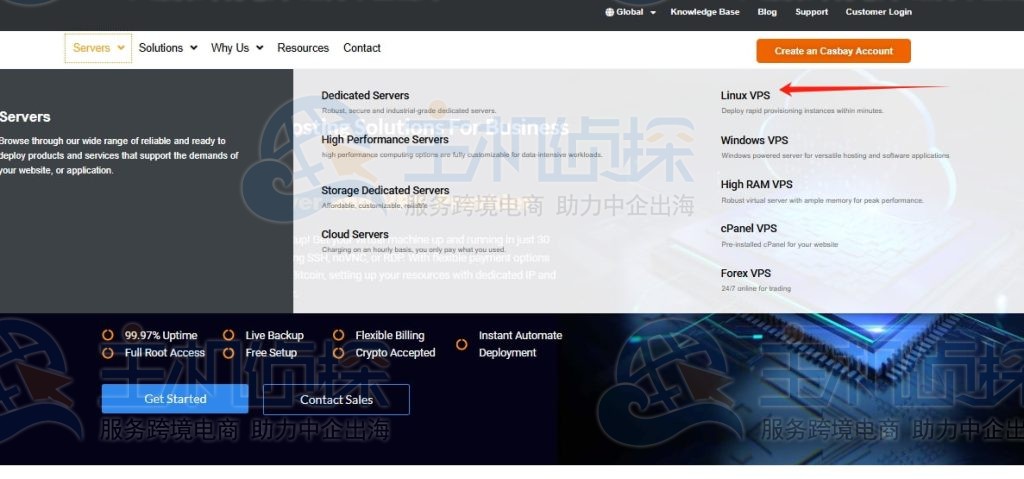This screenshot has width=1024, height=479.
Task: Choose Windows VPS
Action: click(754, 140)
